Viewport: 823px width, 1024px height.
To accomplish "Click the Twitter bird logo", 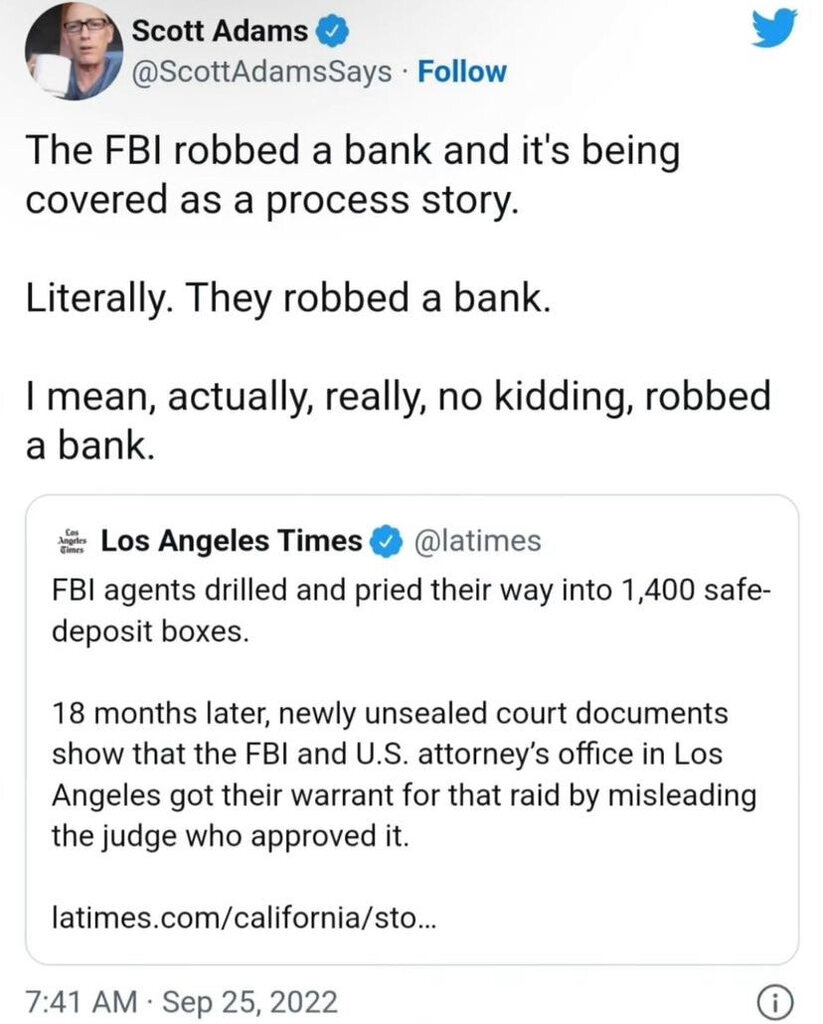I will (x=774, y=28).
